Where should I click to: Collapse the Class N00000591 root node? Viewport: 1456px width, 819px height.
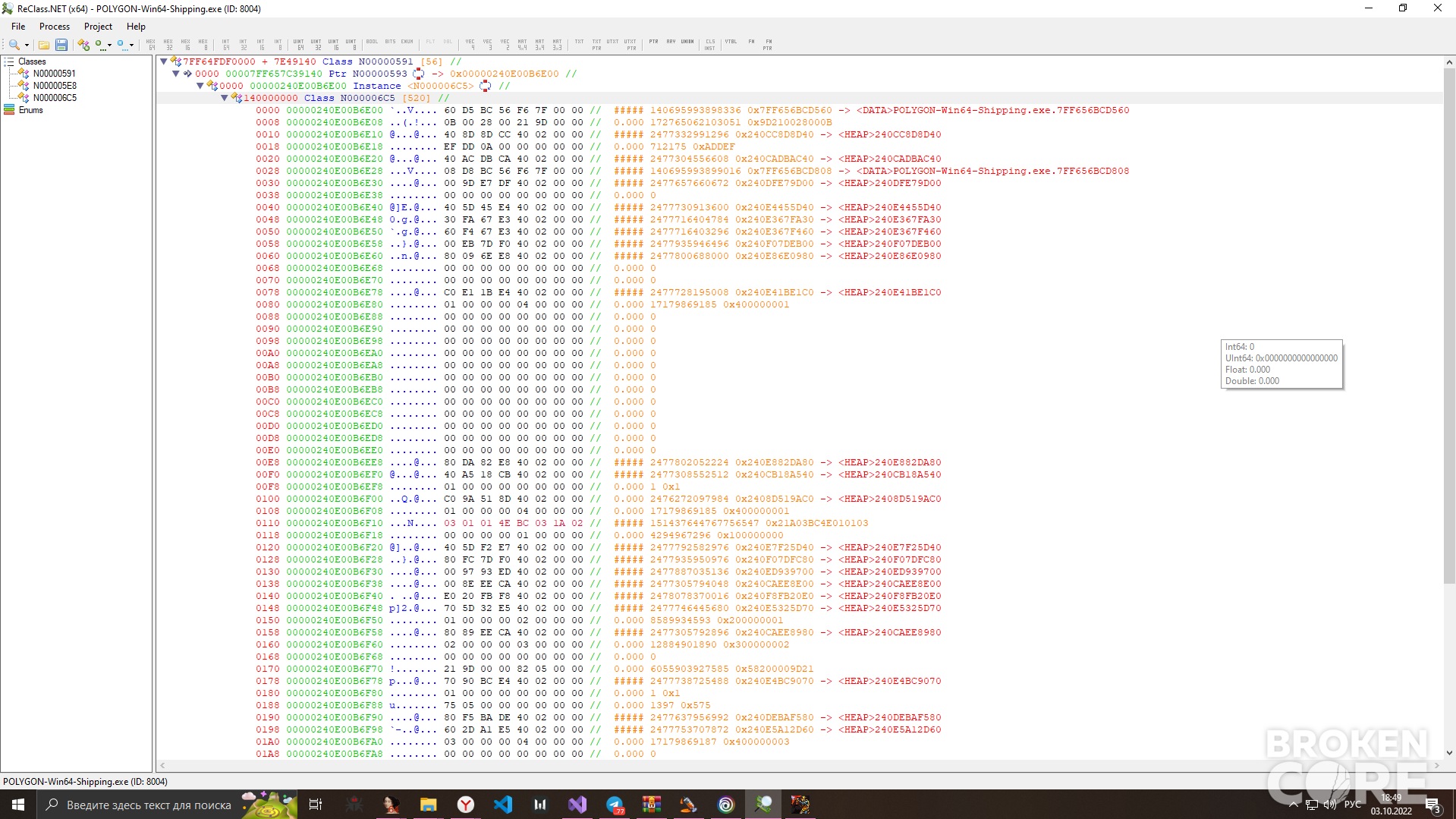pyautogui.click(x=164, y=61)
